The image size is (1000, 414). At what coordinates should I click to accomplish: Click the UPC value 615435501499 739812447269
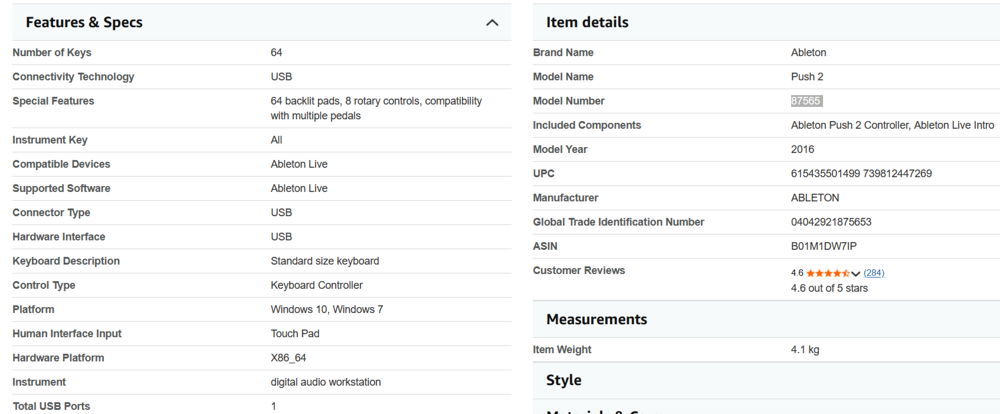(861, 174)
